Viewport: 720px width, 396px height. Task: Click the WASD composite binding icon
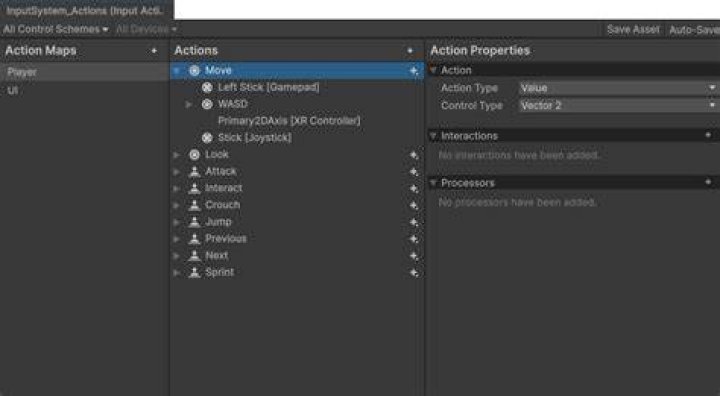click(x=208, y=104)
